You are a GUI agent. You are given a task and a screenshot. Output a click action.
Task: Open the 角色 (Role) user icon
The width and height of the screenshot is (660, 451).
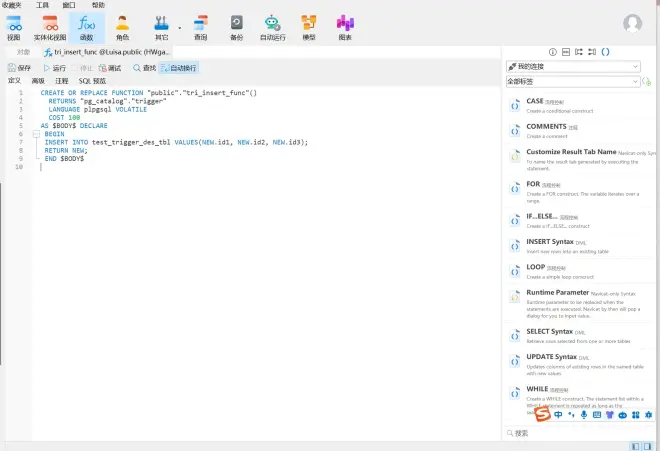pos(122,28)
